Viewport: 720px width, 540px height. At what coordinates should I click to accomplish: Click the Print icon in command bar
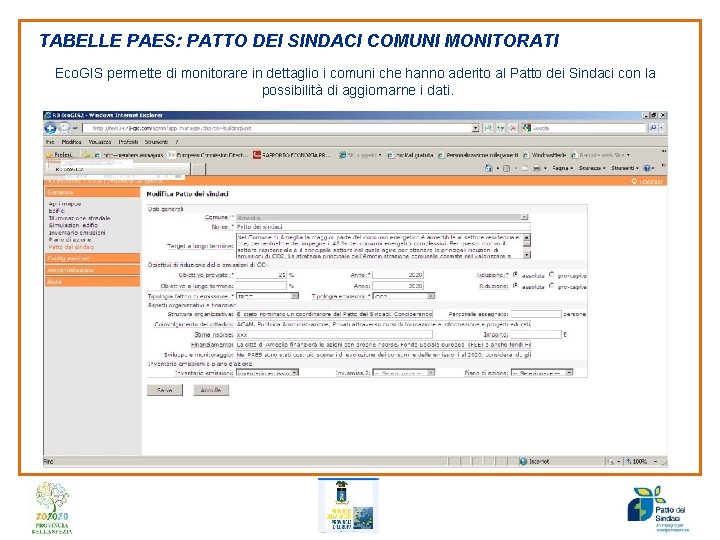[537, 169]
